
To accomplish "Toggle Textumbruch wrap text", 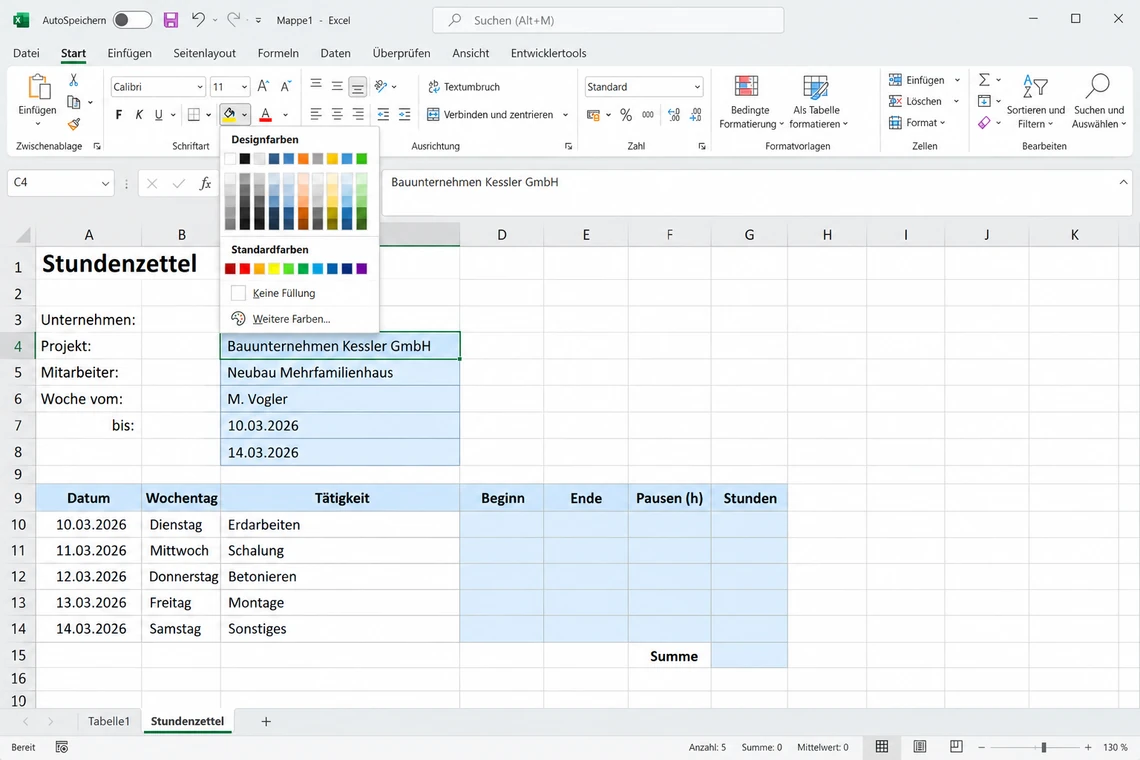I will 465,87.
